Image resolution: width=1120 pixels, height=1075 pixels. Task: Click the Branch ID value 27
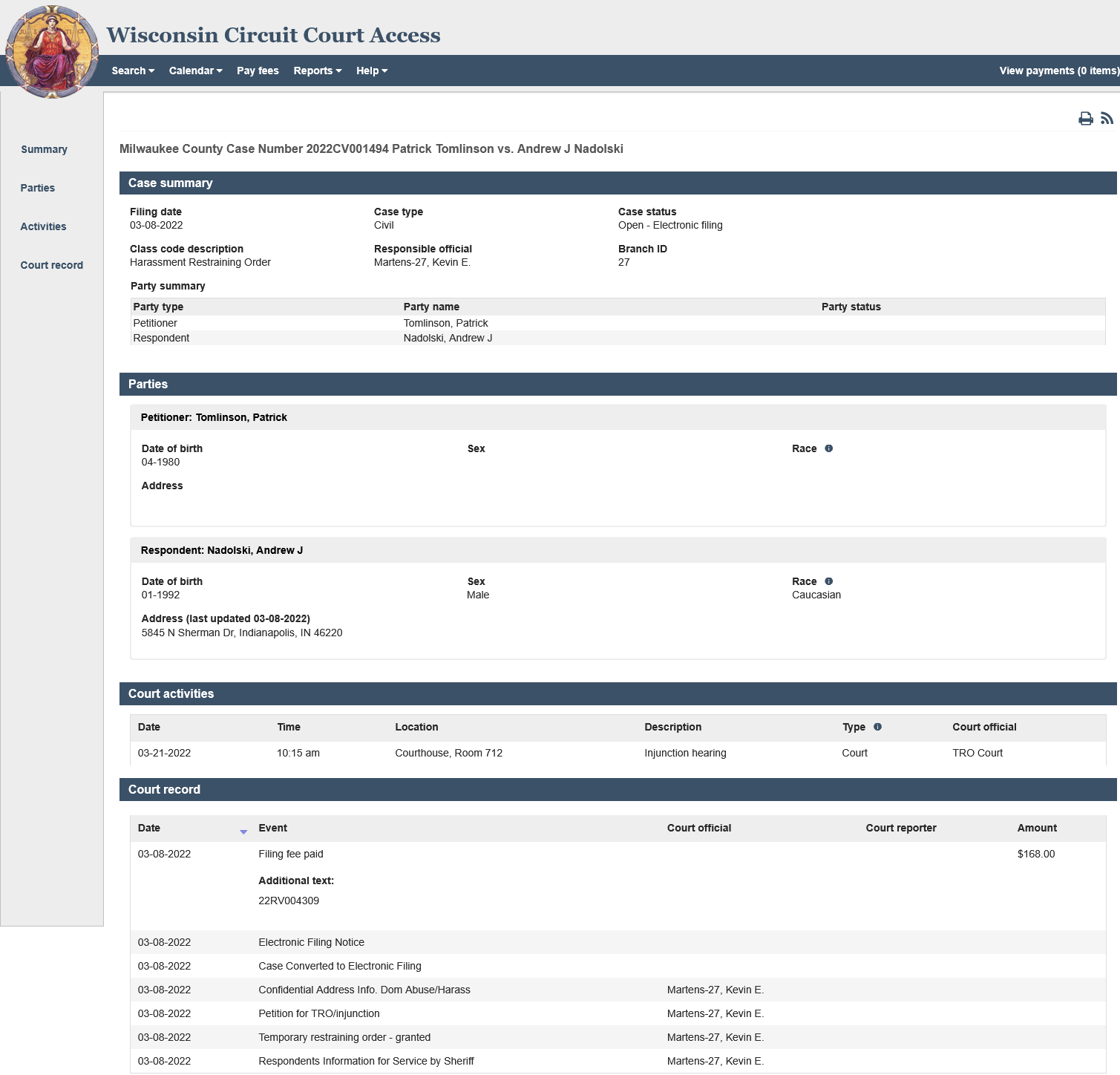coord(623,262)
